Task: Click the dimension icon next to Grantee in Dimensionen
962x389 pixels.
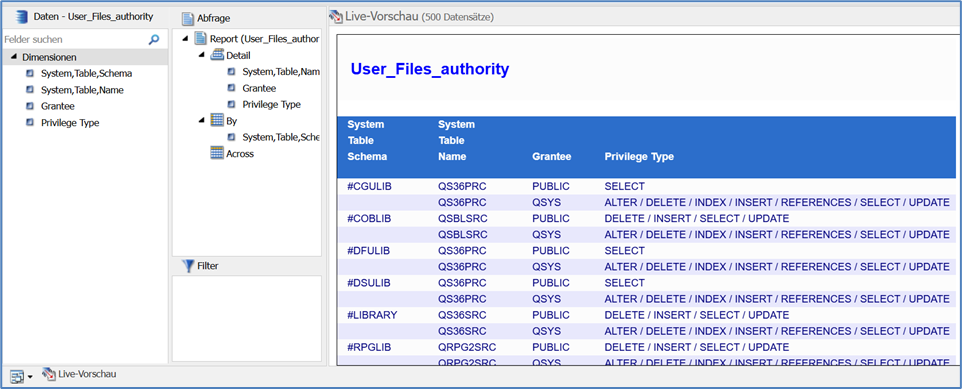Action: coord(29,106)
